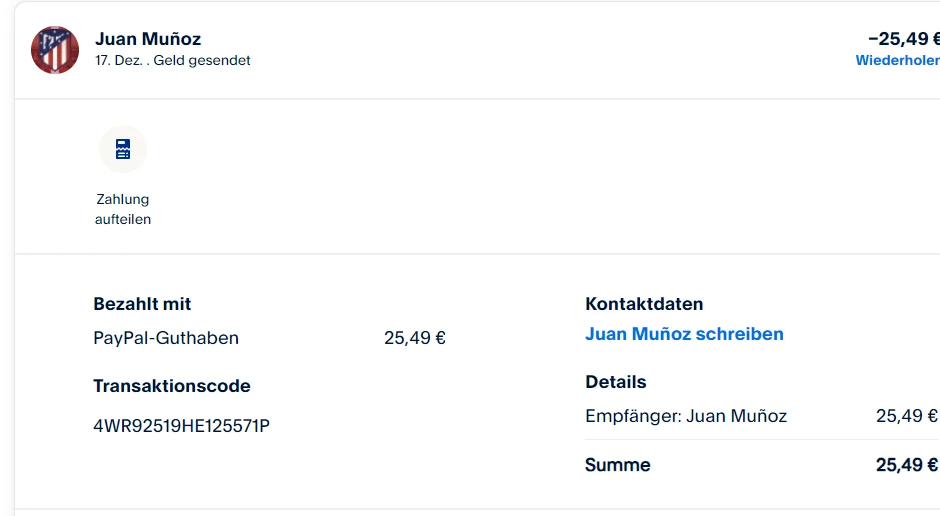The height and width of the screenshot is (516, 940).
Task: Click the Details heading
Action: 616,382
